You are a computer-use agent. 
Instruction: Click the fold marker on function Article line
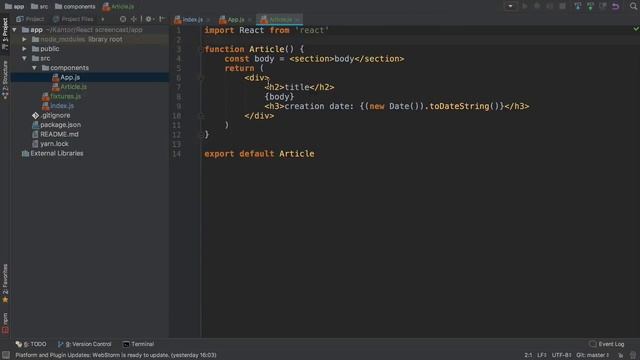point(201,49)
